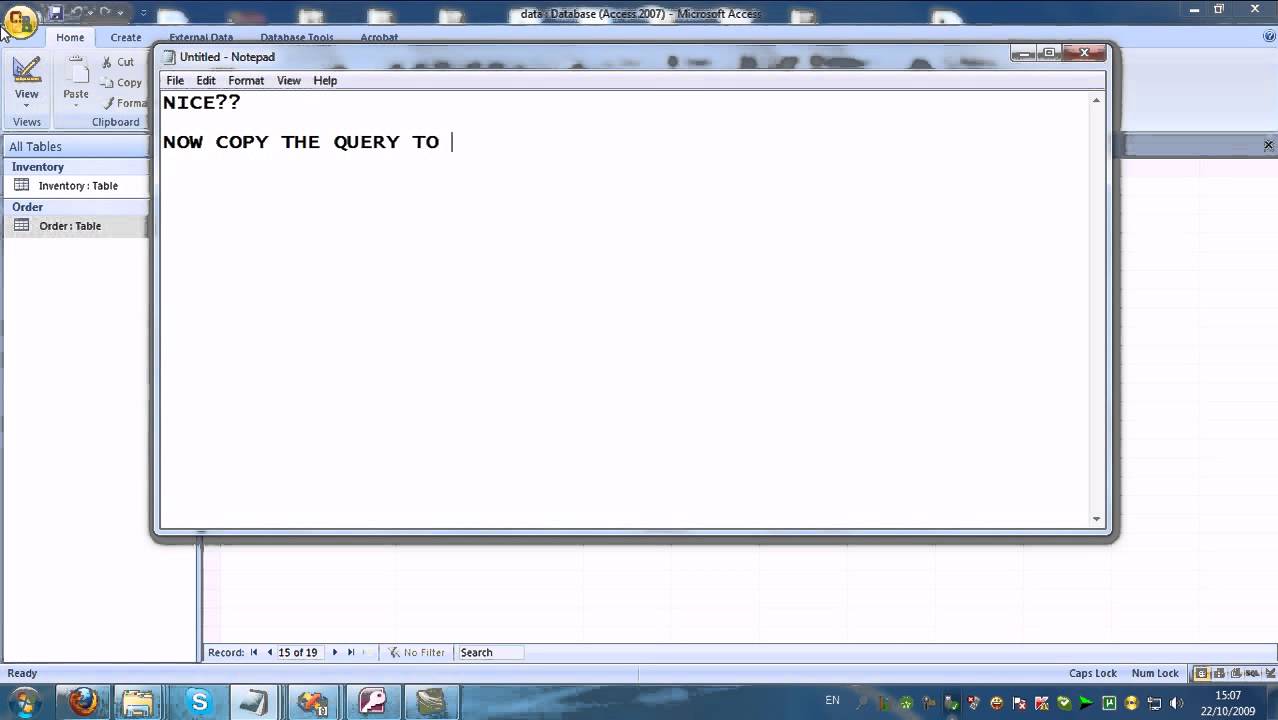Viewport: 1278px width, 720px height.
Task: Click the current record box 15 of 19
Action: (x=298, y=652)
